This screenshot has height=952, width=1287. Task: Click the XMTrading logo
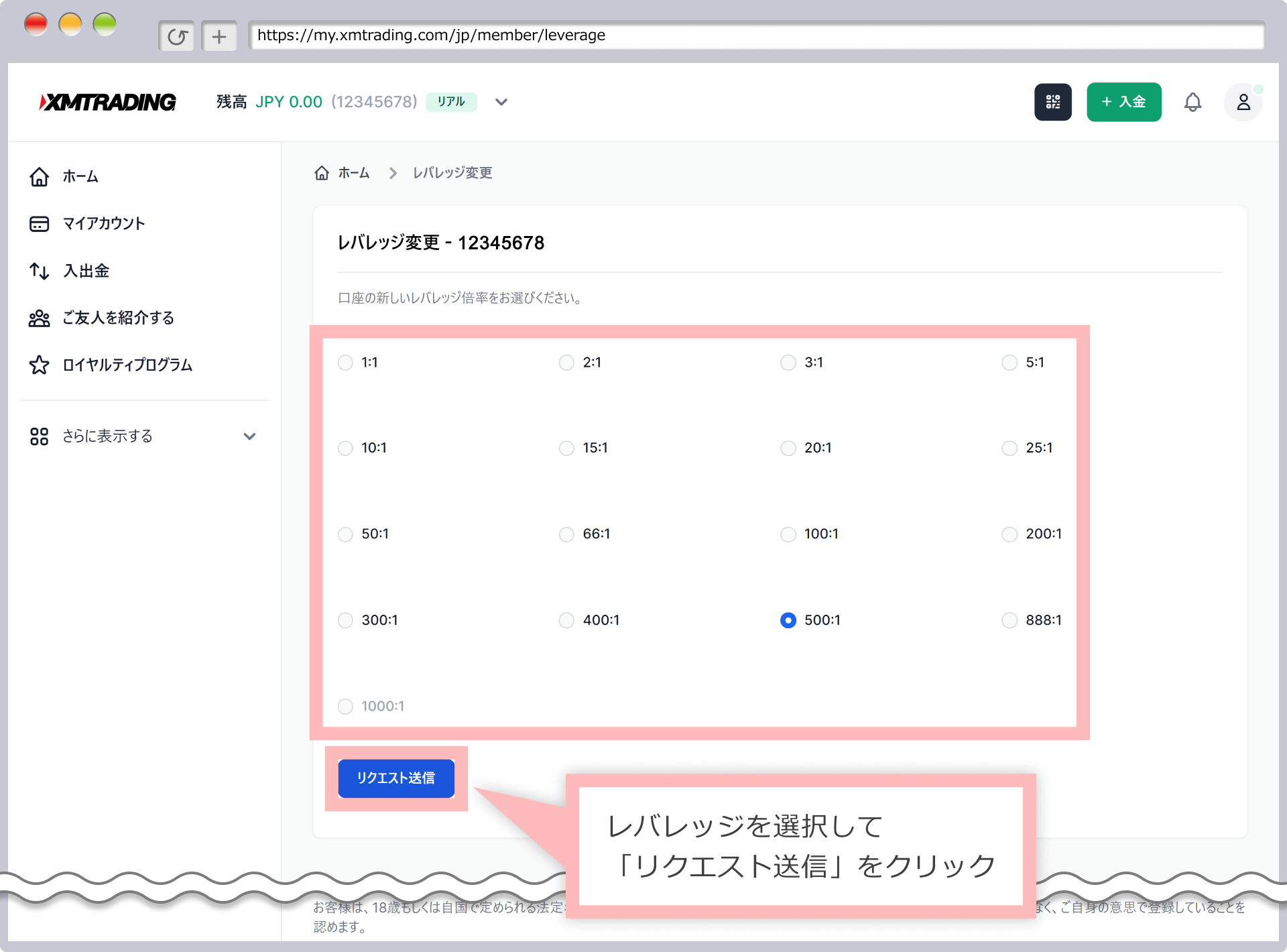pyautogui.click(x=109, y=102)
